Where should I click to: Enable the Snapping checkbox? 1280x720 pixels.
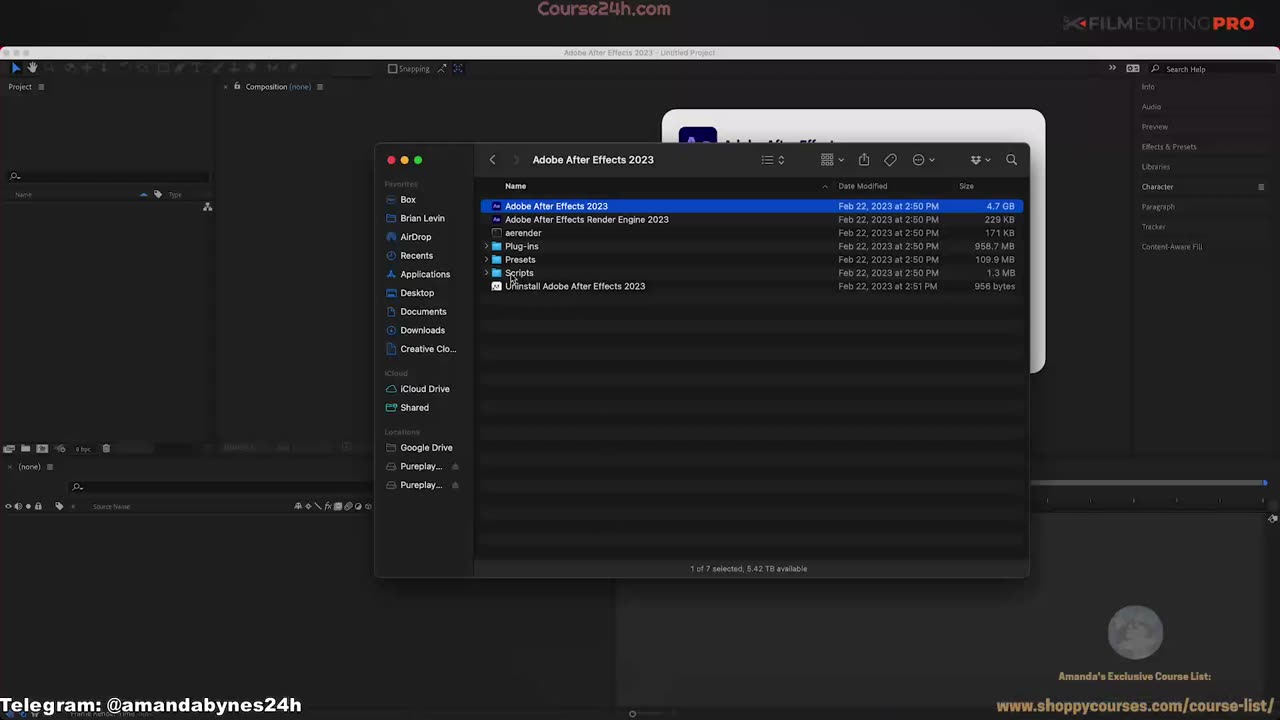click(393, 69)
